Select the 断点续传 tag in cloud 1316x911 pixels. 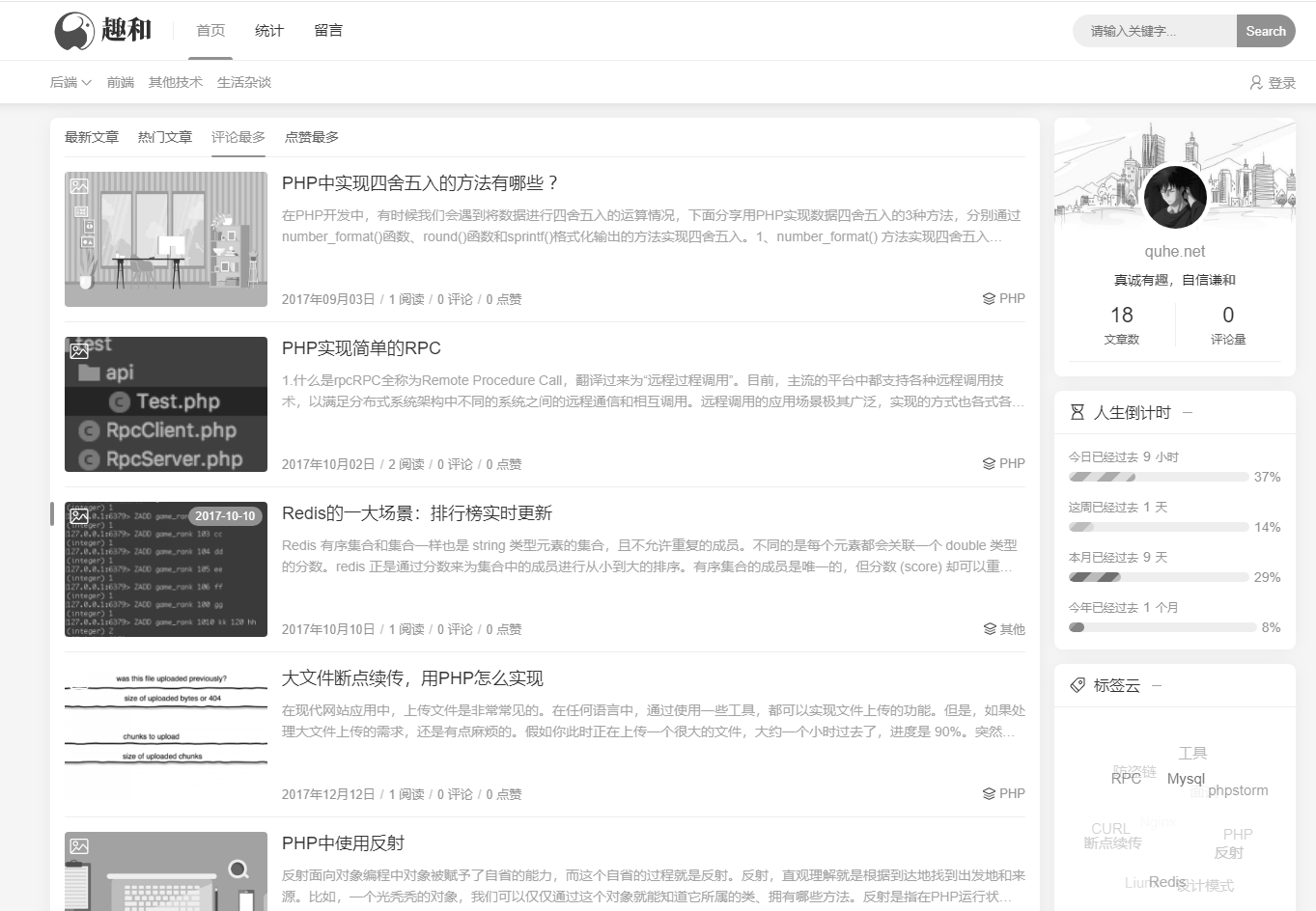(1112, 842)
